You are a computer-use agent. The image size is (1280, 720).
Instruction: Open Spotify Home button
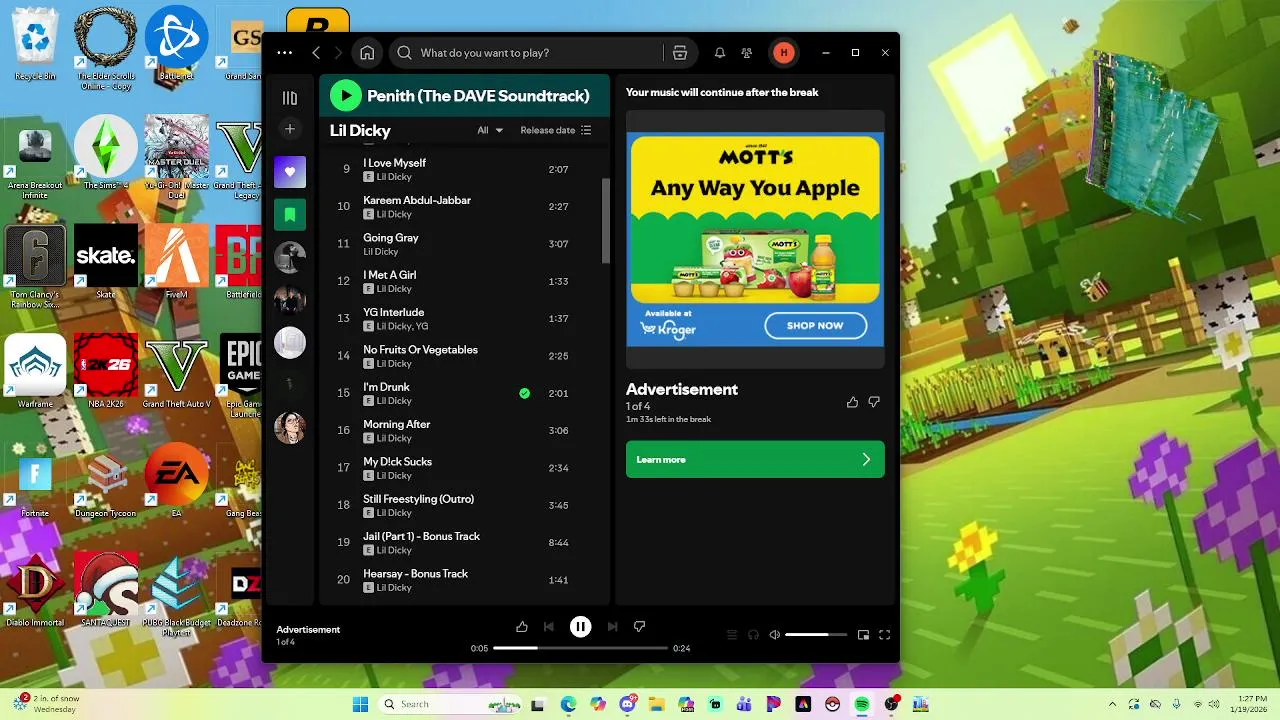point(367,53)
